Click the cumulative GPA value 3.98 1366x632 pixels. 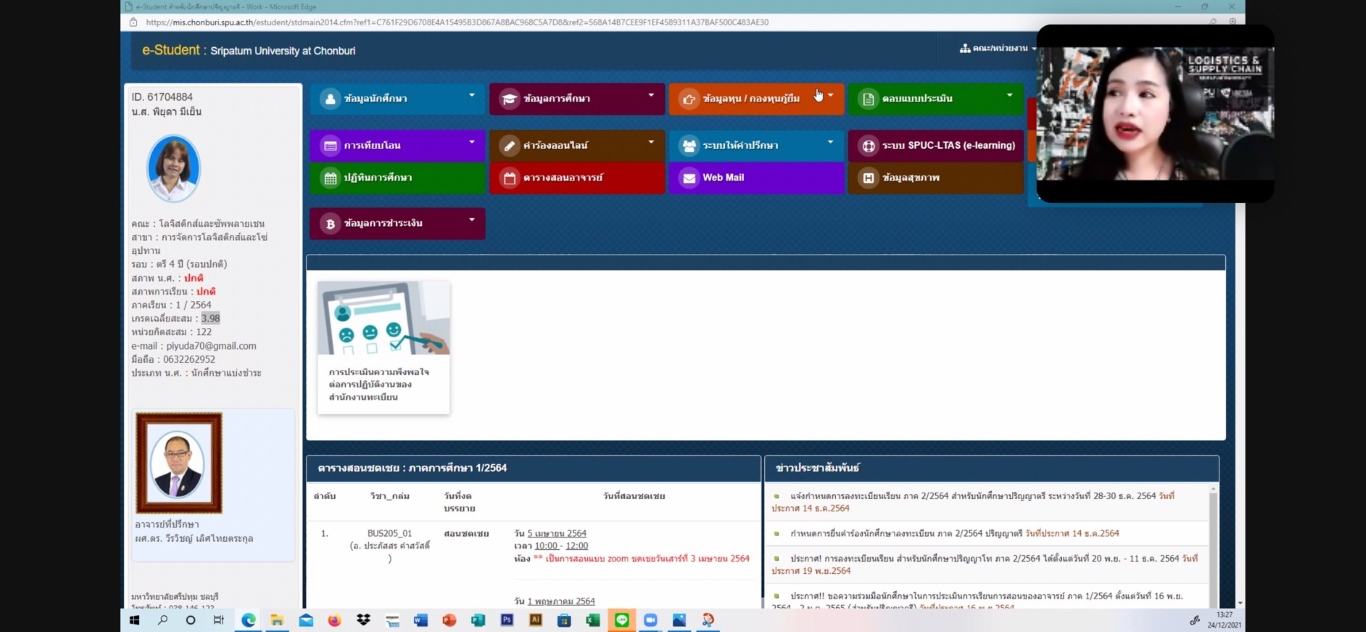tap(210, 319)
